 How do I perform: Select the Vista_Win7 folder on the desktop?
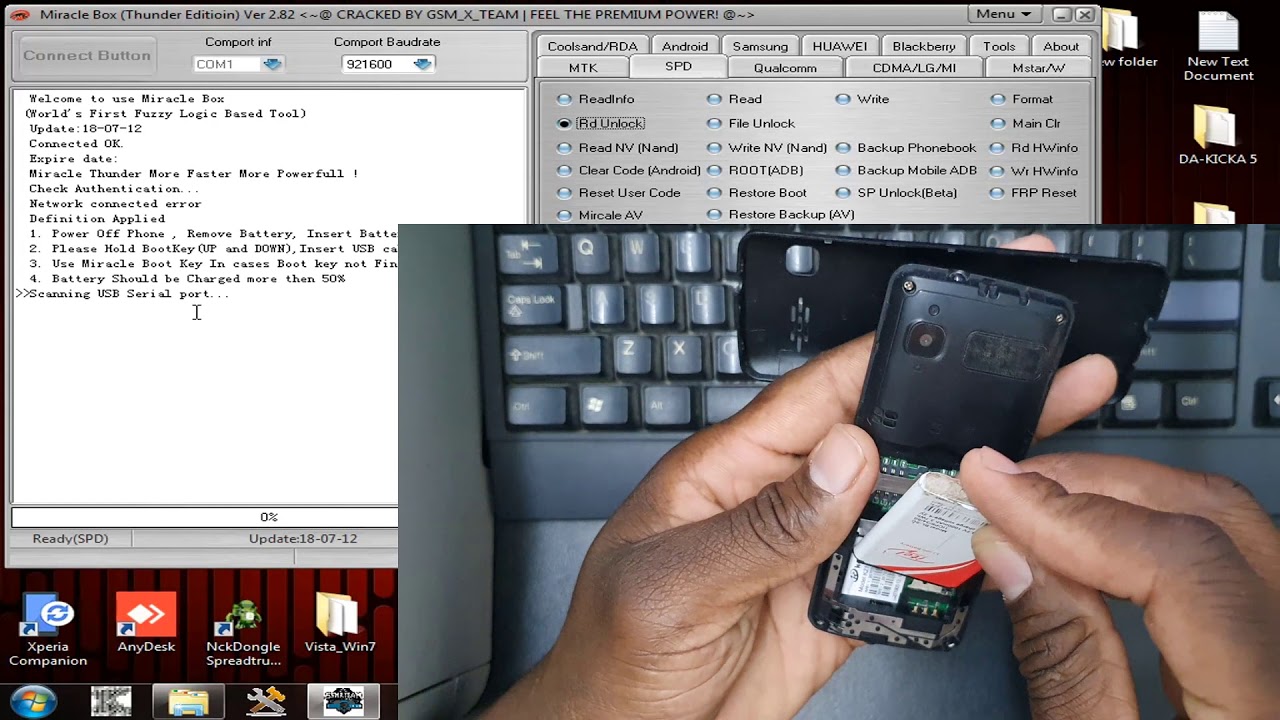340,623
